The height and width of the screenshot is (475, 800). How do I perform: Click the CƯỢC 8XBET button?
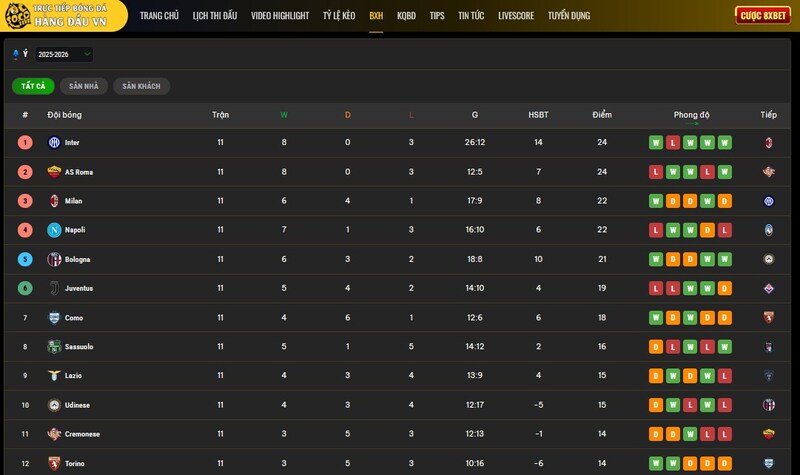coord(763,16)
